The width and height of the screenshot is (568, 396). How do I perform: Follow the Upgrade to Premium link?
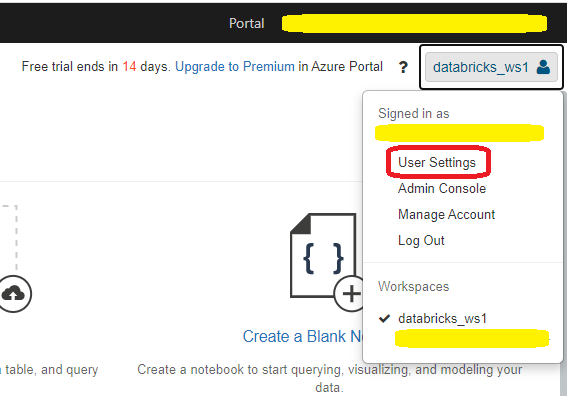[x=235, y=67]
